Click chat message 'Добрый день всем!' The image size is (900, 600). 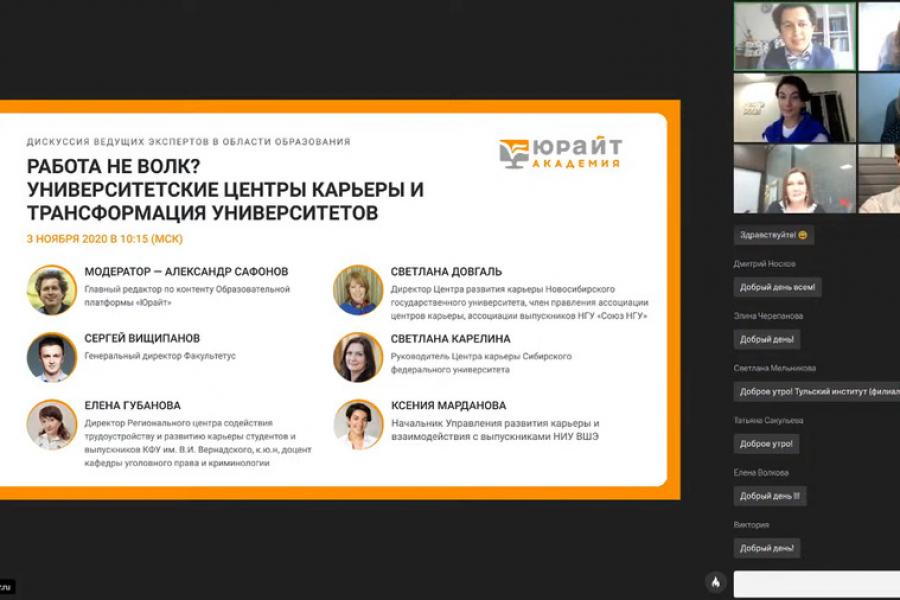(777, 287)
